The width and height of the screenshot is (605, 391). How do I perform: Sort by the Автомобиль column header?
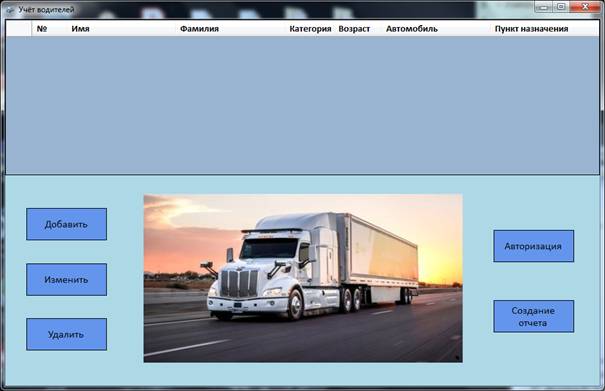tap(412, 29)
